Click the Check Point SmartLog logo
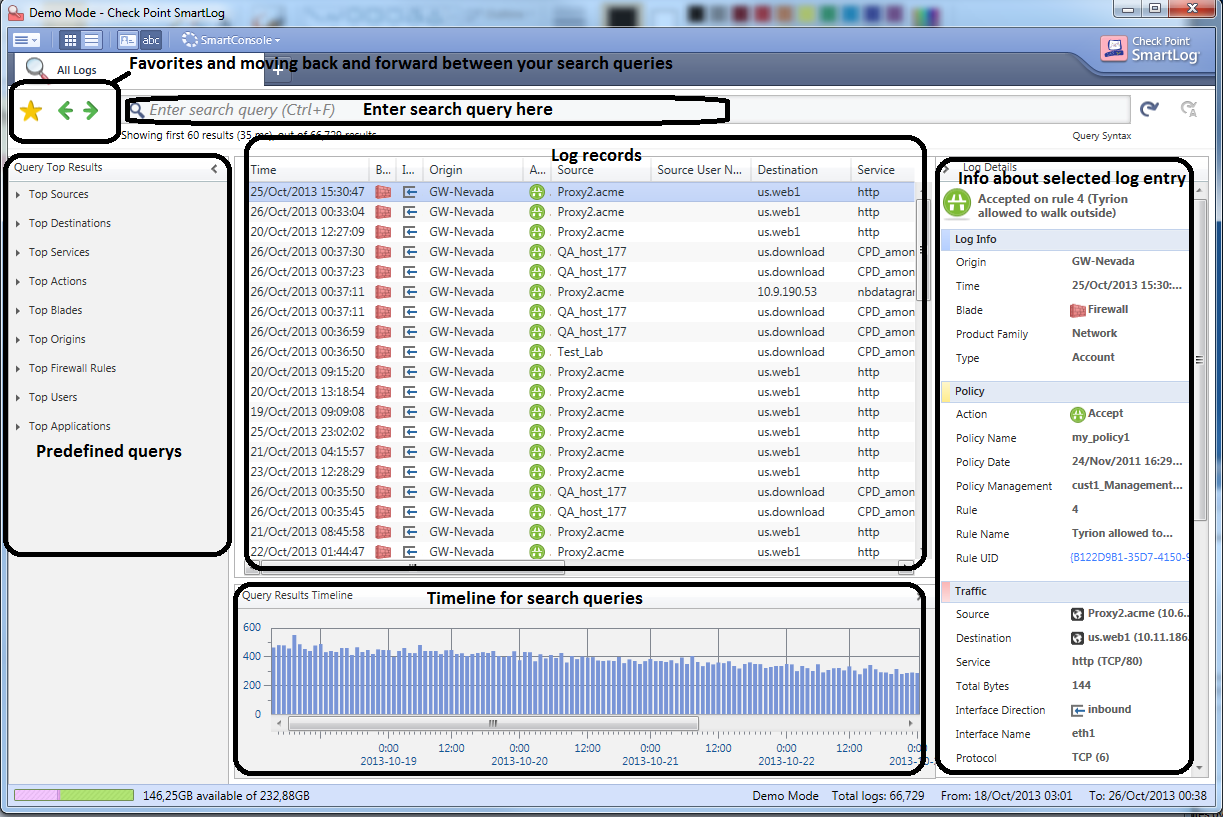1223x817 pixels. [x=1150, y=49]
